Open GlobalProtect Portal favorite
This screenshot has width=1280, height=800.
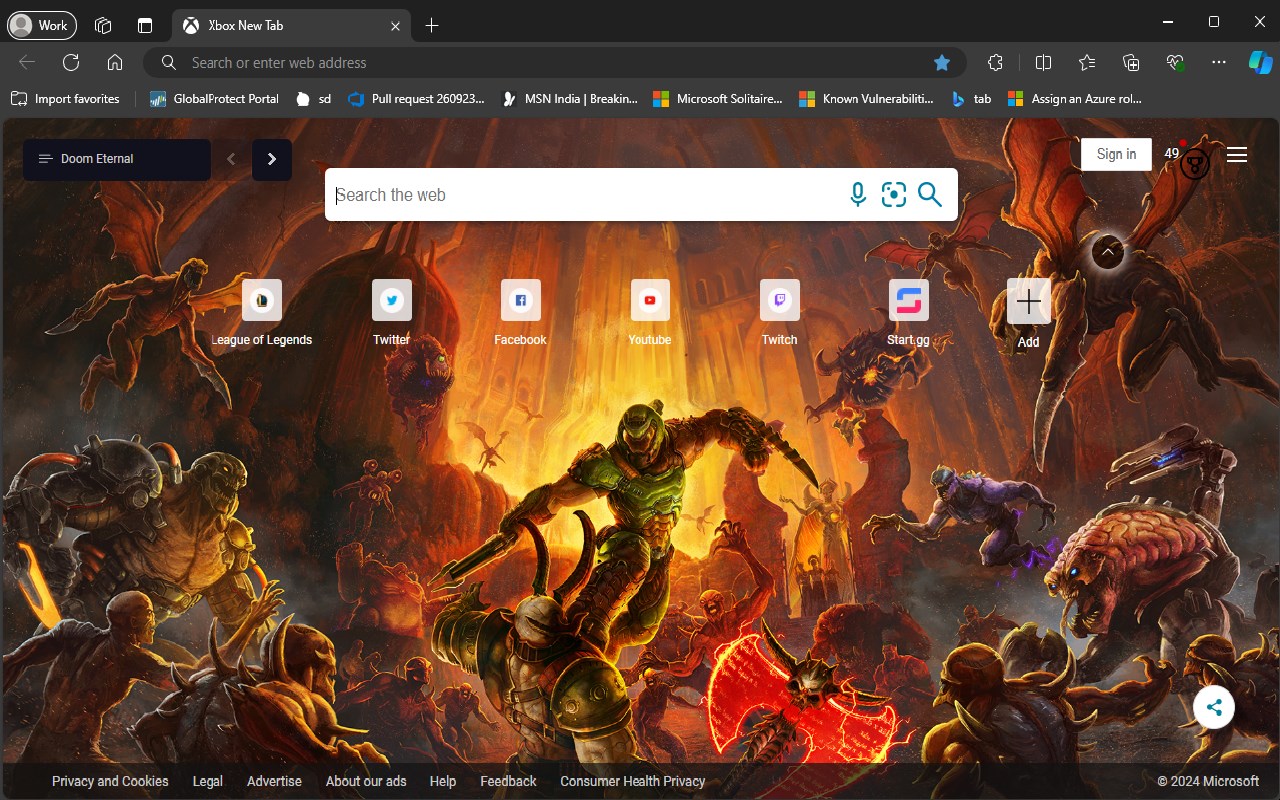214,99
